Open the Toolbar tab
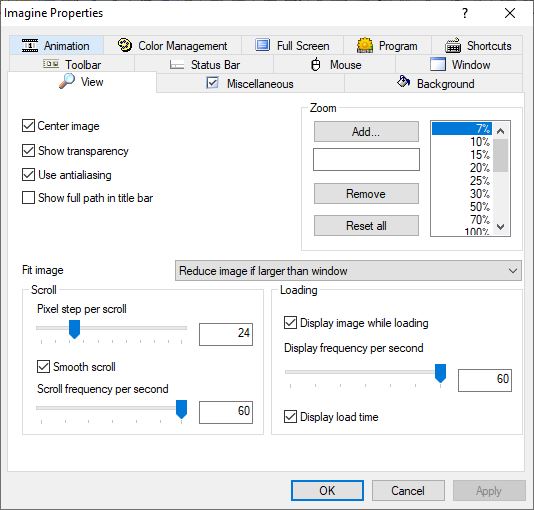 point(72,64)
